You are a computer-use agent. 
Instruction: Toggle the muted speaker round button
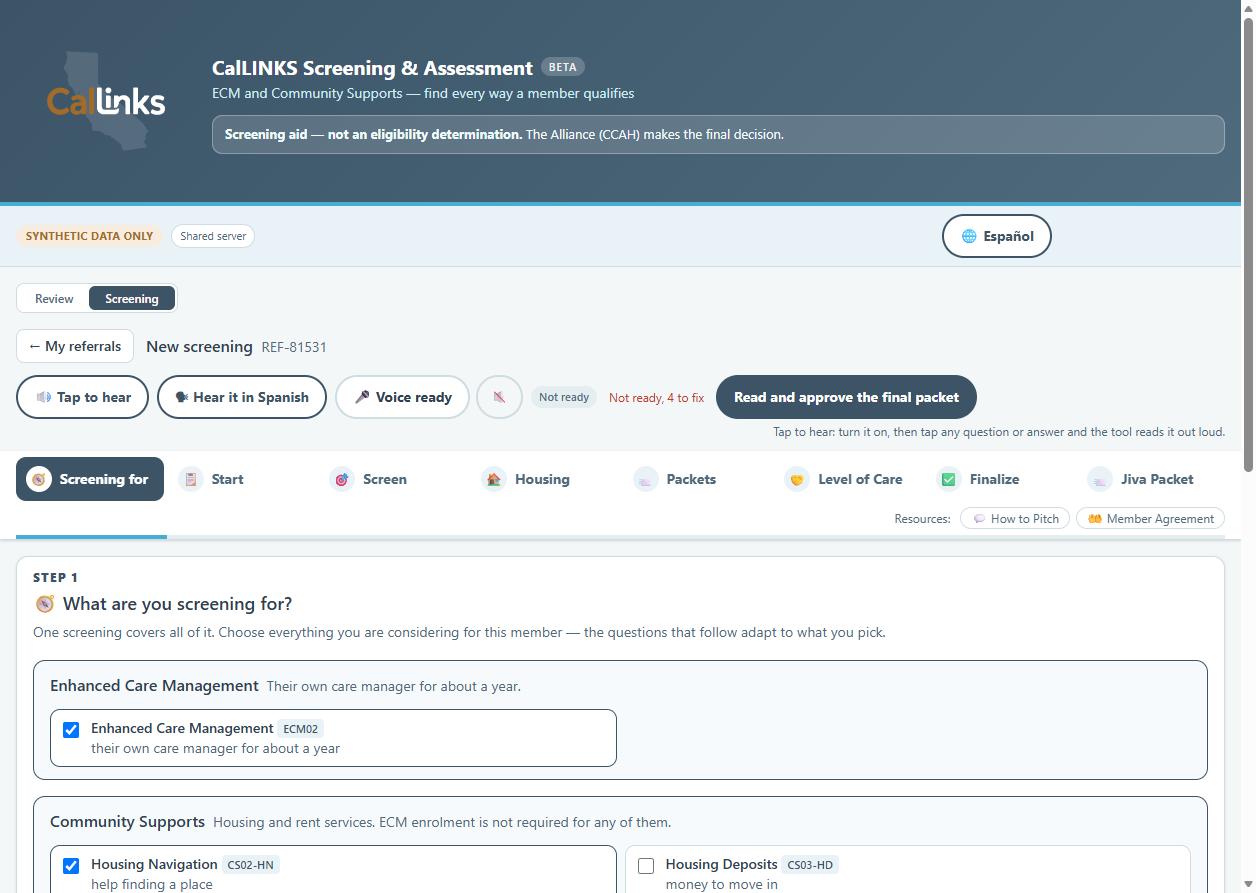click(x=499, y=397)
